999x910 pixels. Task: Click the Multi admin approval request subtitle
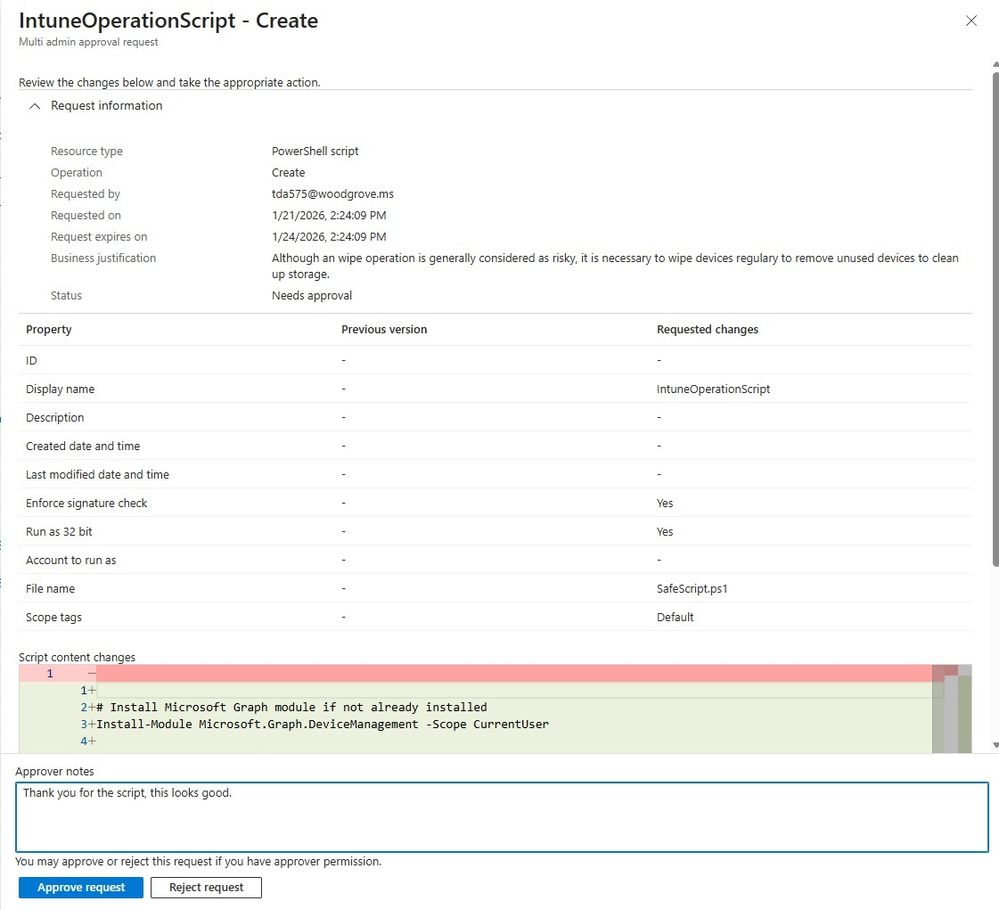[88, 42]
